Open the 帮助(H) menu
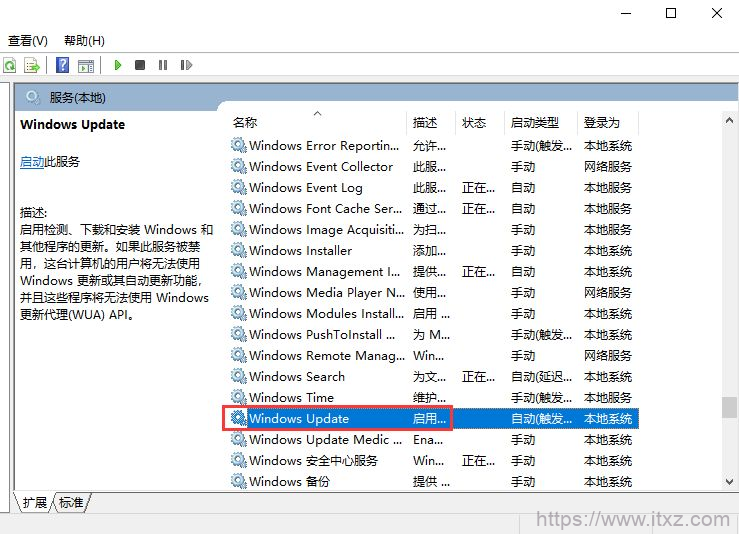Screen dimensions: 739x534 pyautogui.click(x=84, y=41)
